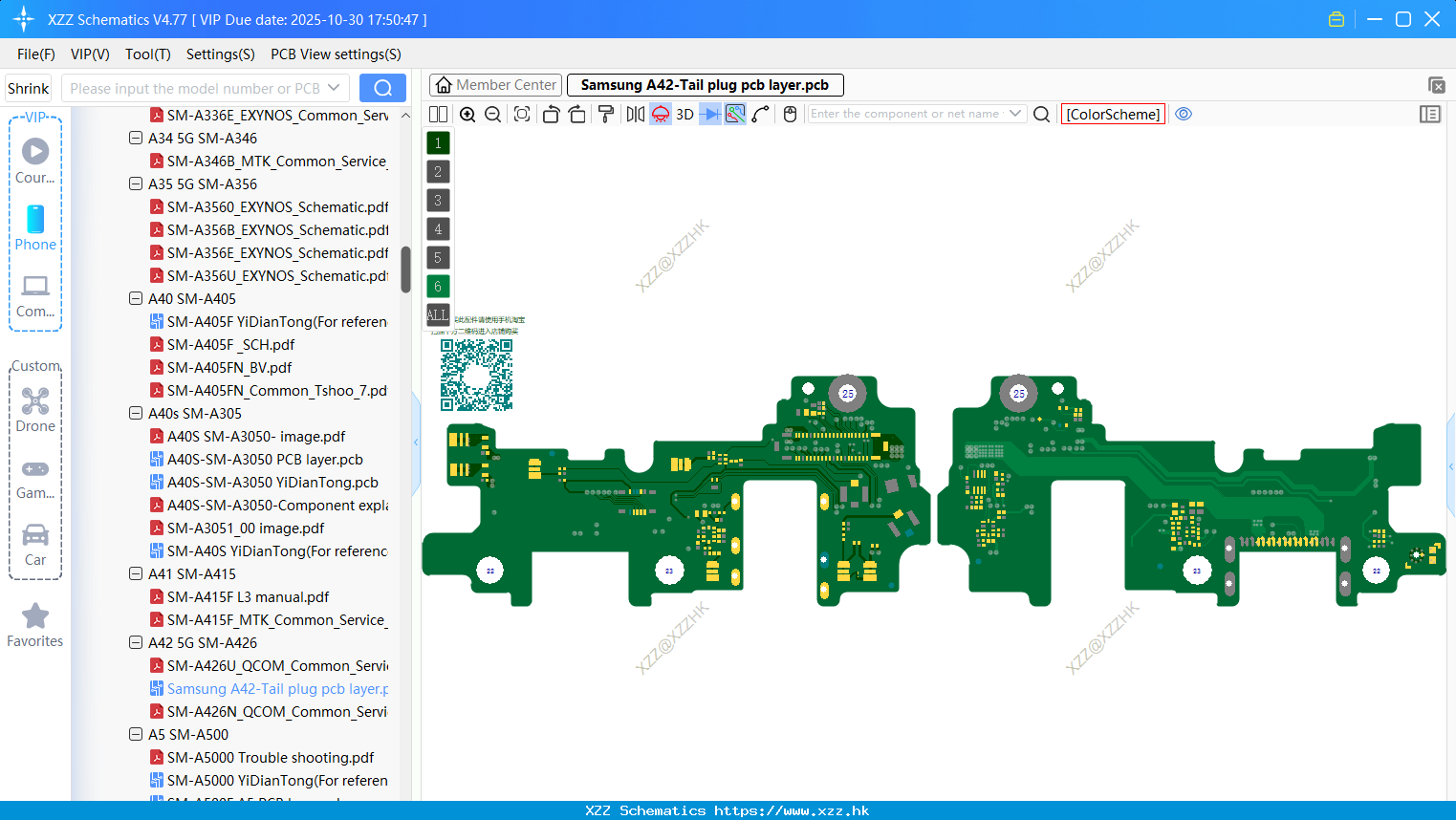The image size is (1456, 820).
Task: Open PCB View settings(S) menu
Action: [x=336, y=54]
